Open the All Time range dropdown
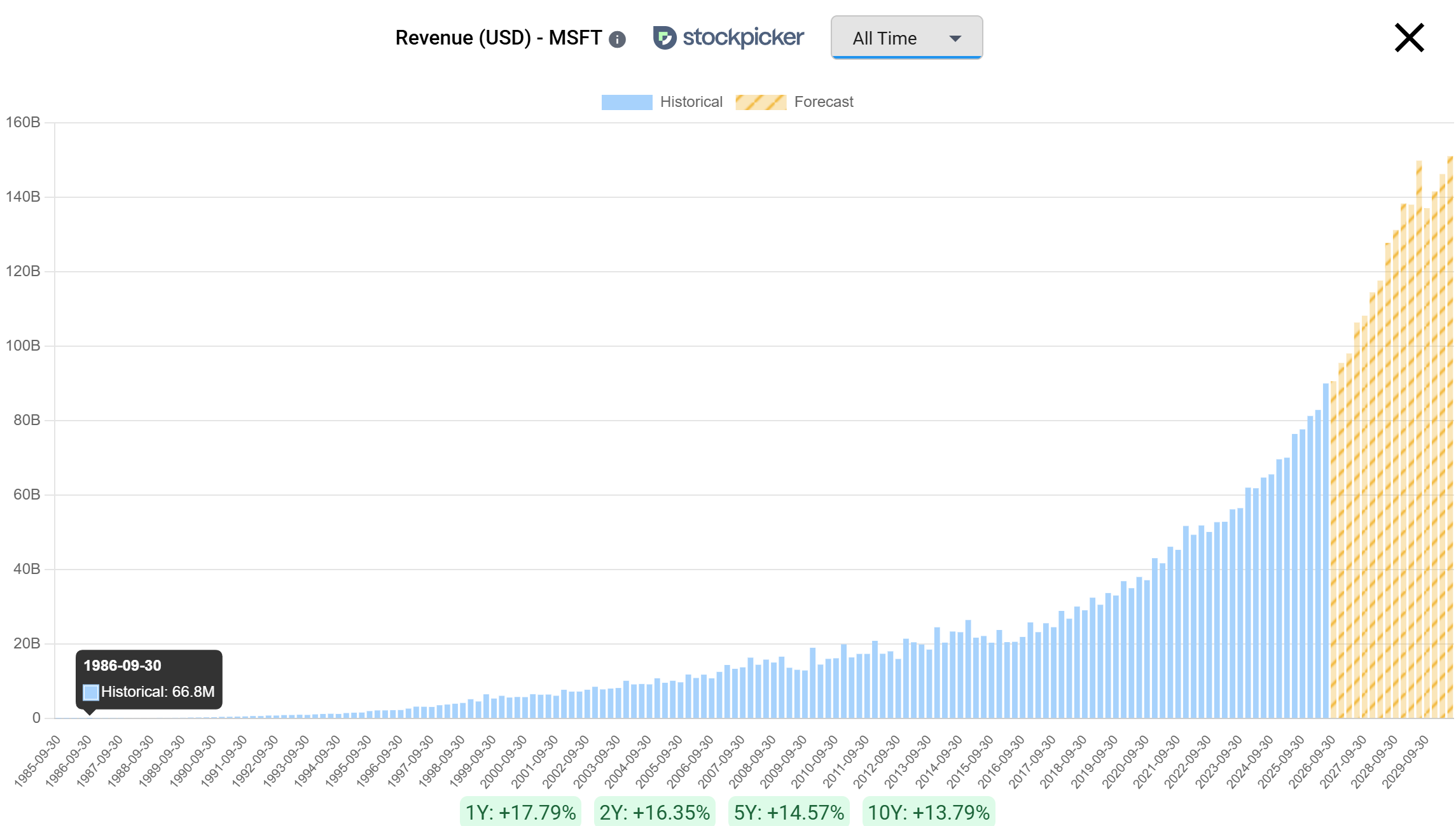 pyautogui.click(x=906, y=38)
